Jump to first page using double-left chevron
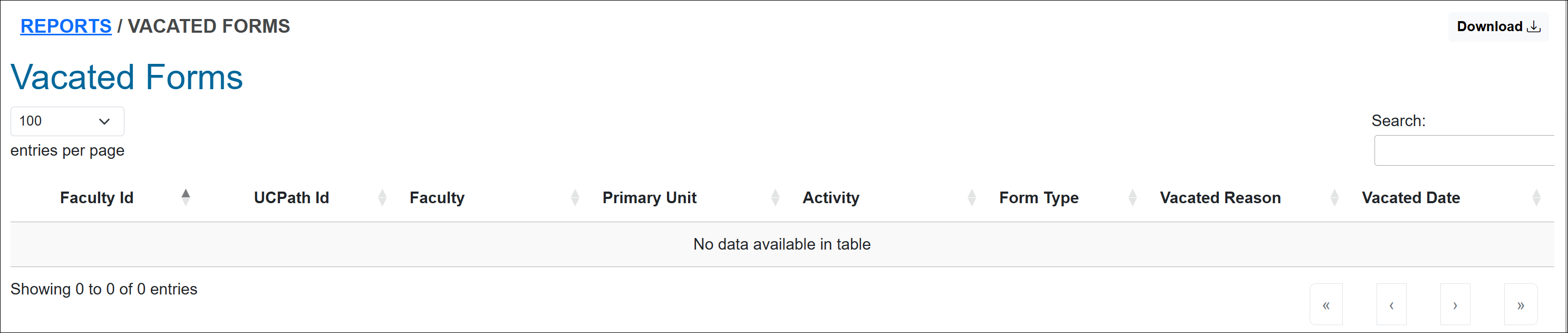The width and height of the screenshot is (1568, 333). click(x=1327, y=305)
